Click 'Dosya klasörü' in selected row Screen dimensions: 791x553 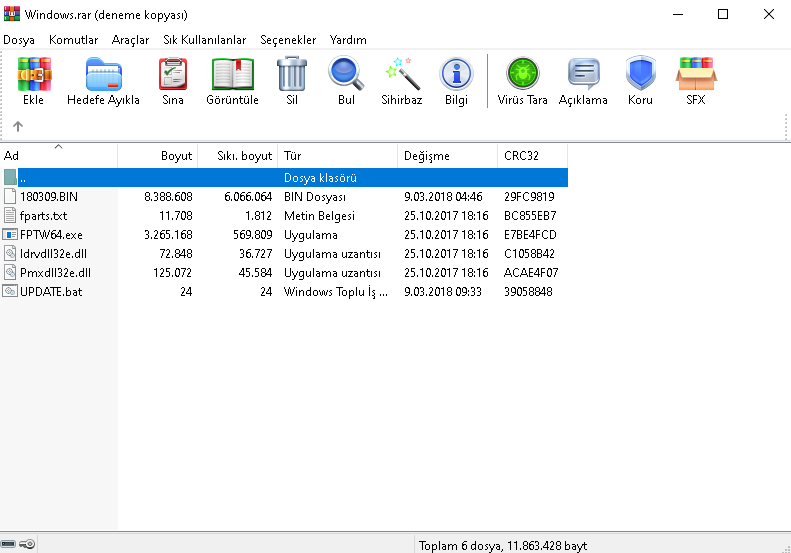pyautogui.click(x=320, y=178)
